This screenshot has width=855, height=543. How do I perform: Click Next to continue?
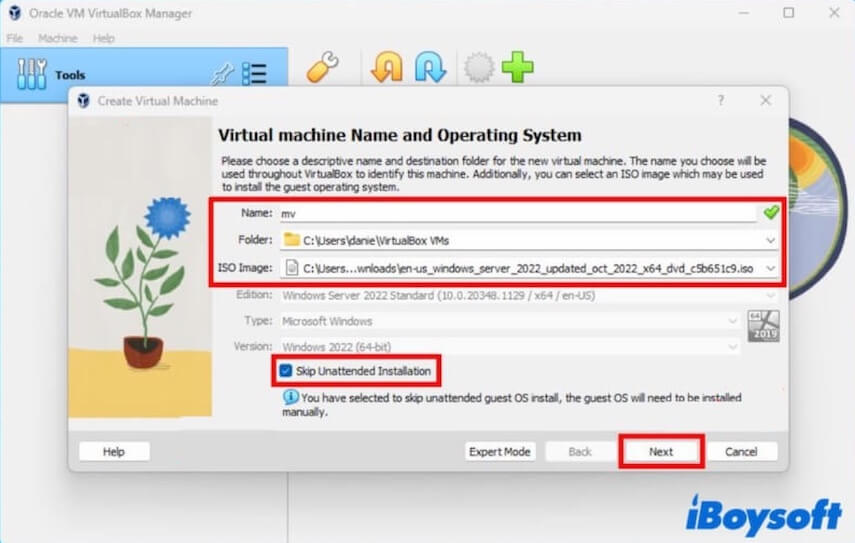click(661, 451)
